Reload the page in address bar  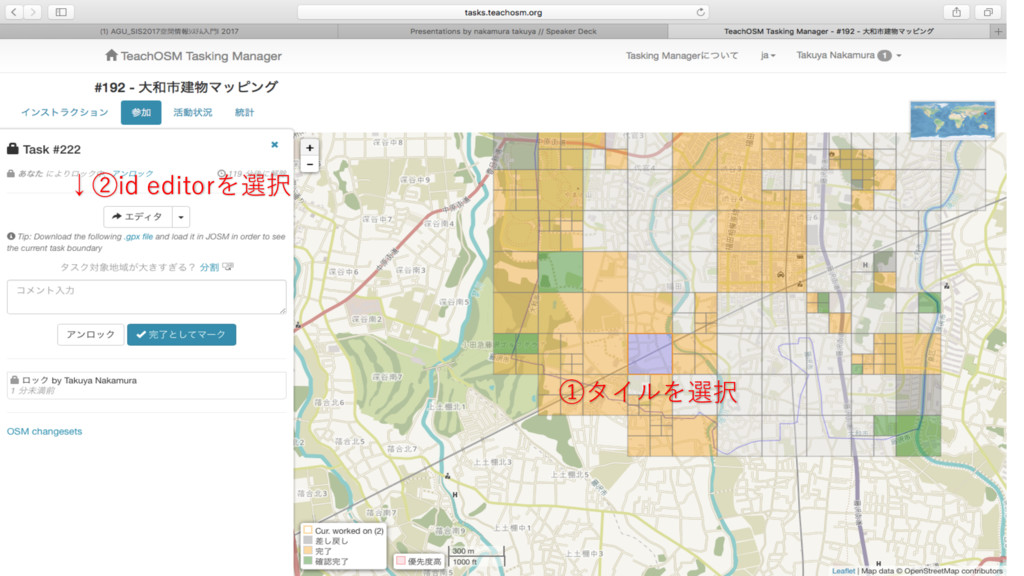coord(700,12)
